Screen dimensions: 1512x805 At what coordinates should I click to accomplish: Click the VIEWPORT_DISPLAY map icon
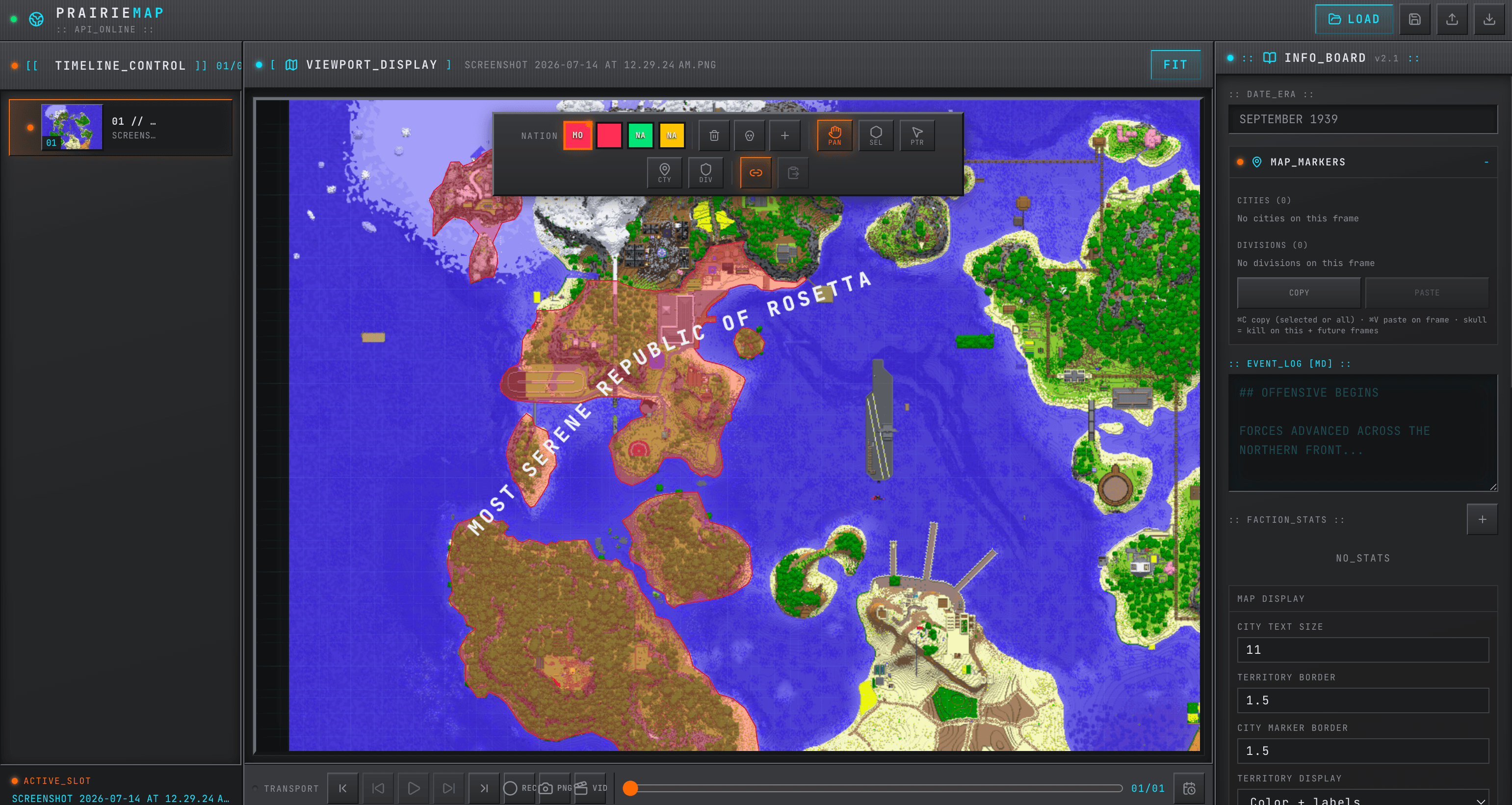[x=291, y=65]
